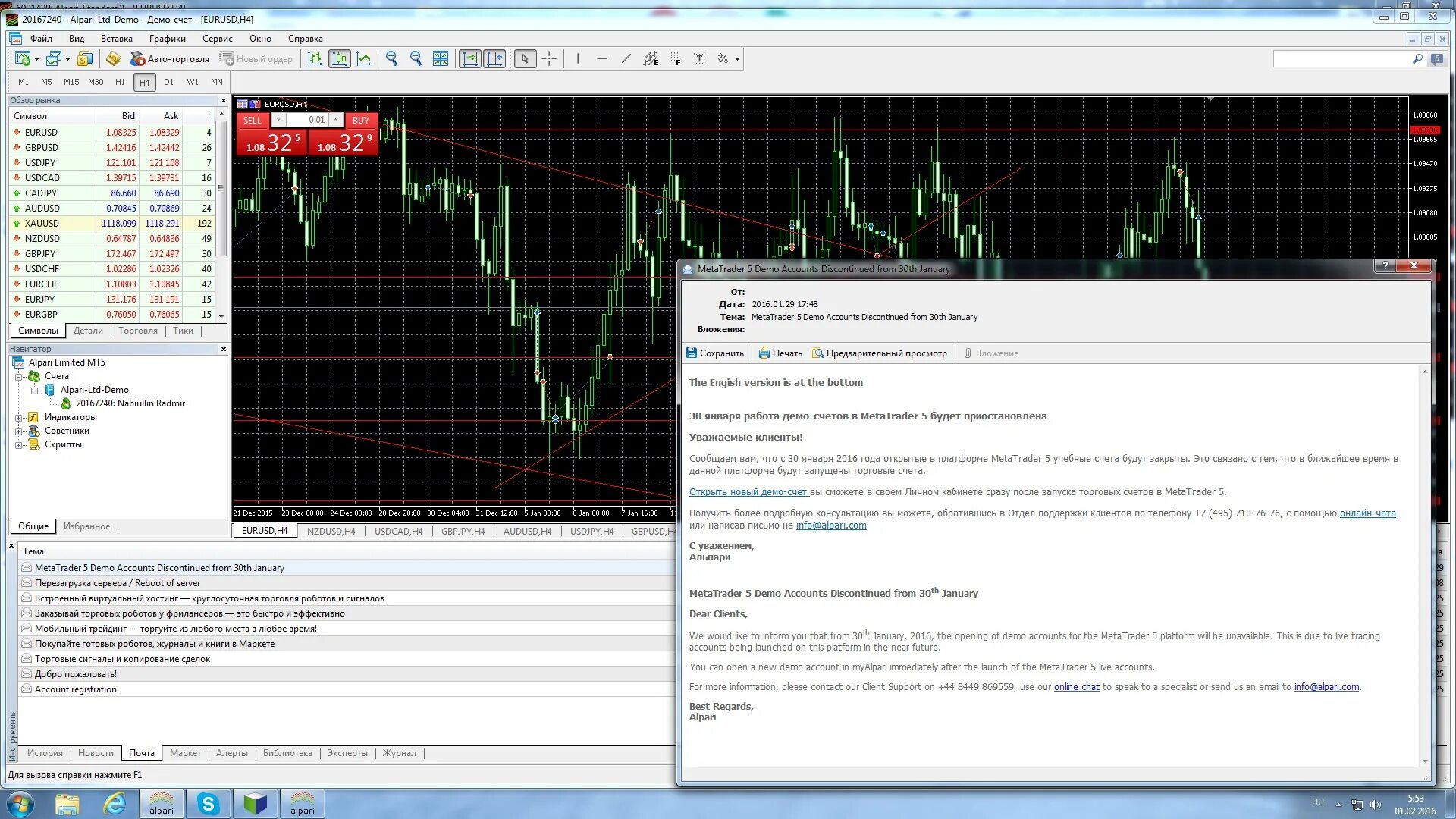Switch timeframe to M1
This screenshot has width=1456, height=819.
[x=24, y=82]
